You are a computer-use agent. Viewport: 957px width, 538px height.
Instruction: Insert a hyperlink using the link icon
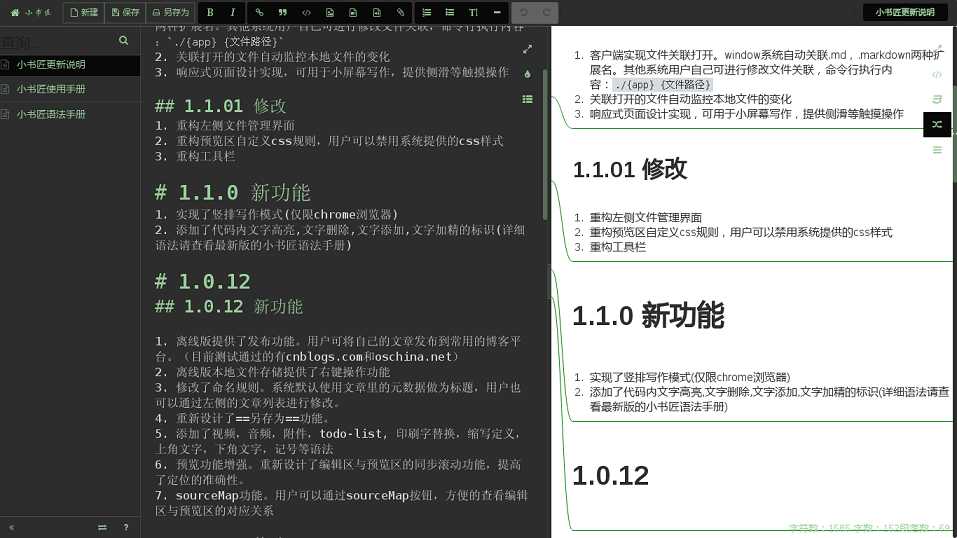[x=260, y=13]
